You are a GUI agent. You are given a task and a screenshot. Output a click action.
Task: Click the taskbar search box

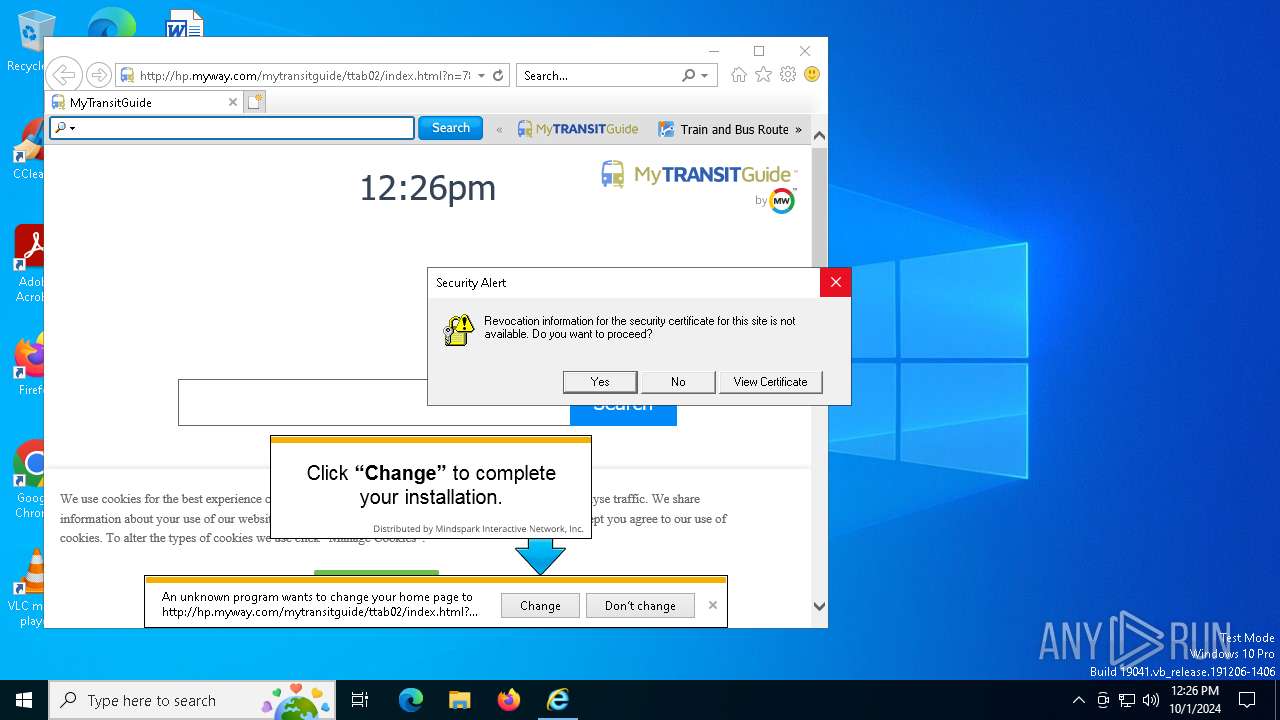click(193, 700)
